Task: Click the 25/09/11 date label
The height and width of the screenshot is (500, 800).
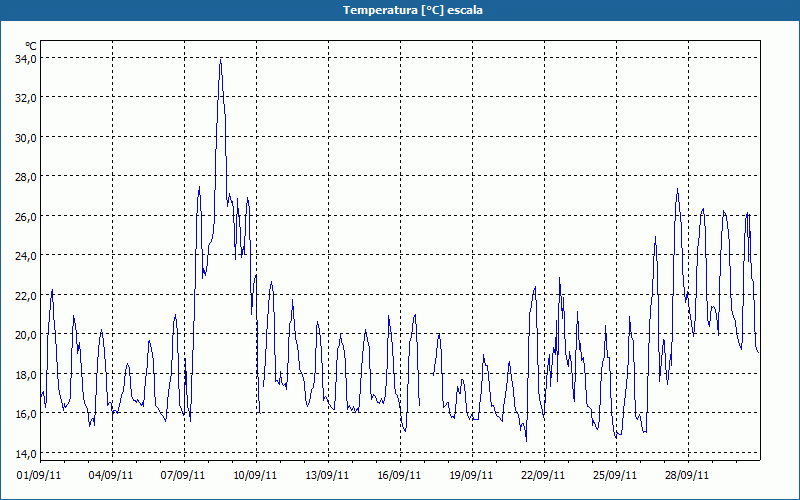Action: tap(615, 475)
